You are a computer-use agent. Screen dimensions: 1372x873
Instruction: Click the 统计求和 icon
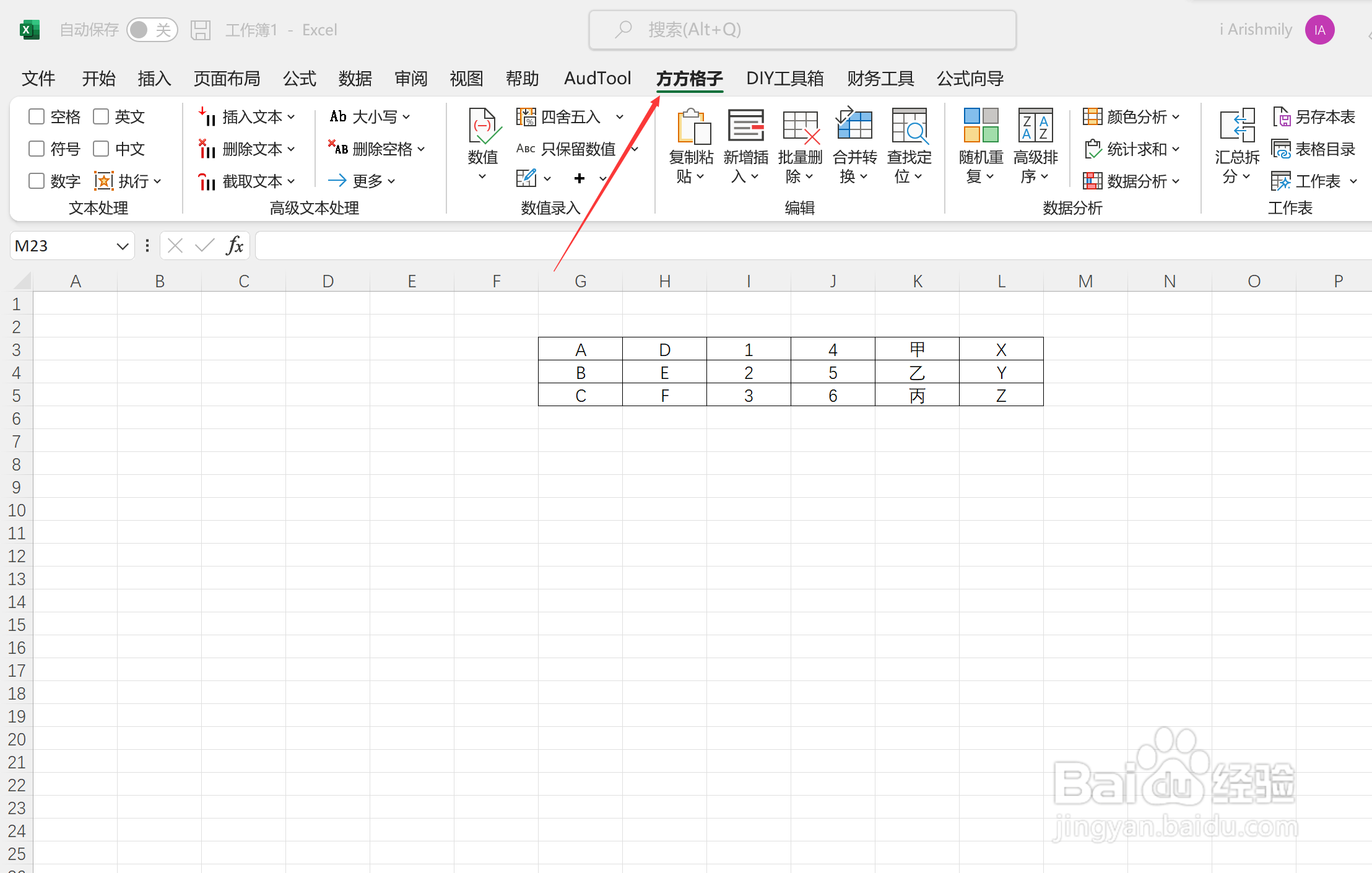[x=1093, y=149]
